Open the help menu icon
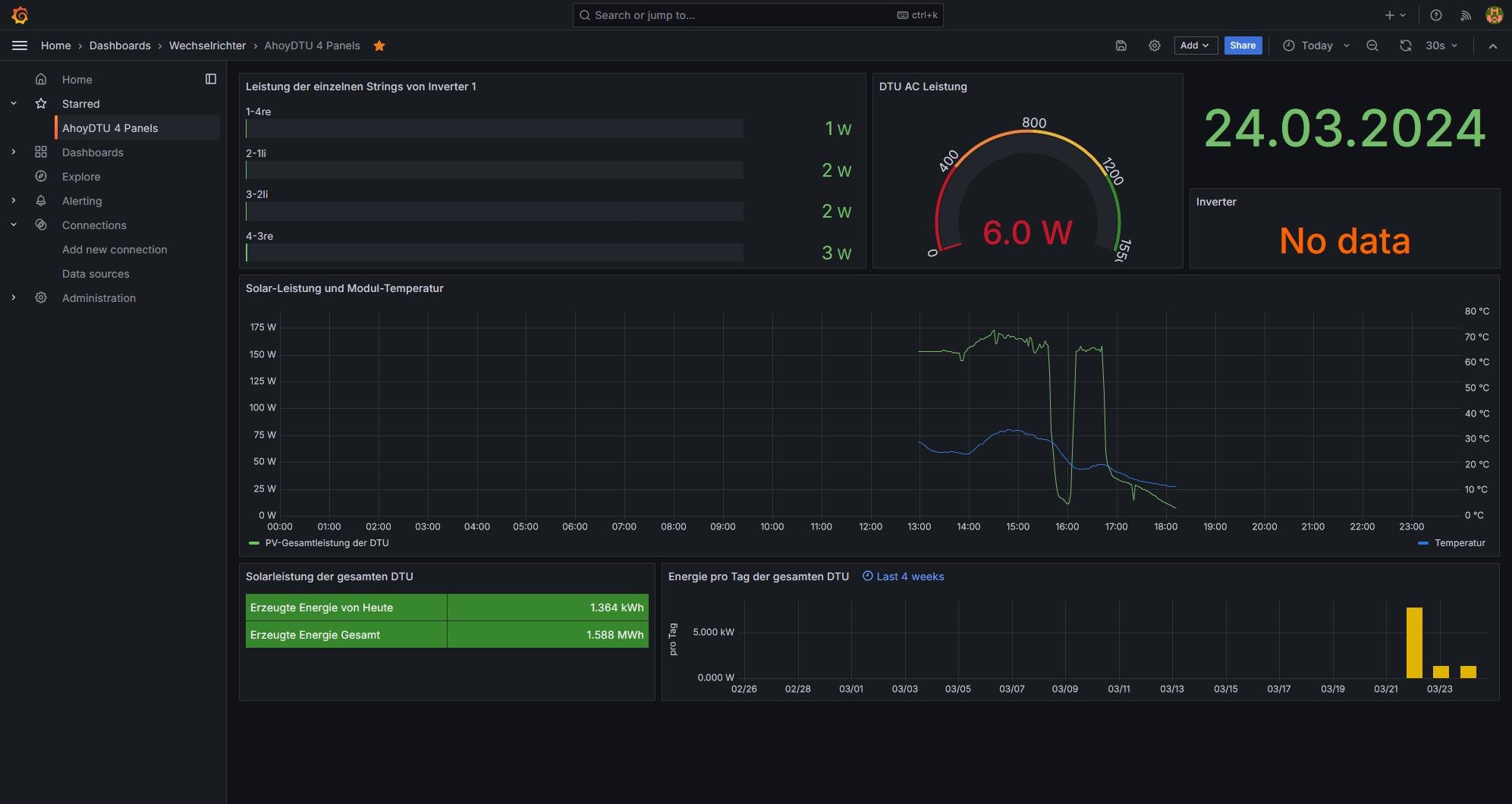Viewport: 1512px width, 804px height. coord(1435,15)
